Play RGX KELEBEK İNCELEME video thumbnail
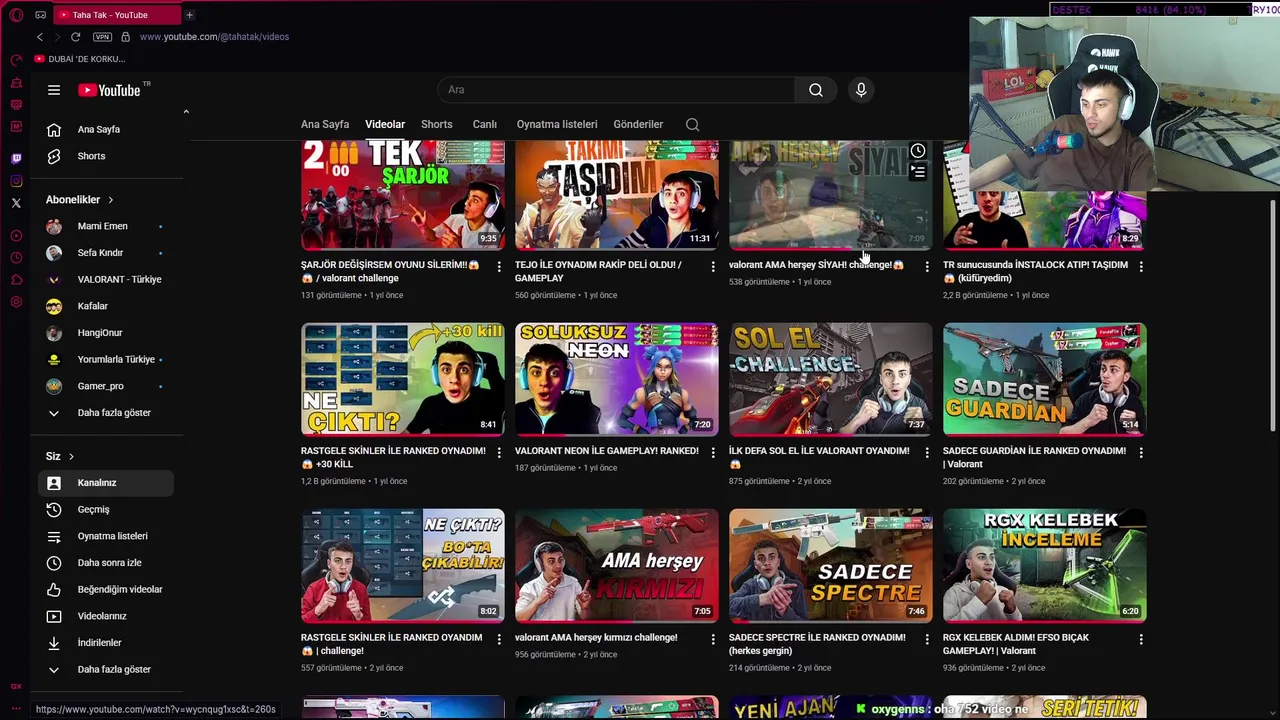The height and width of the screenshot is (720, 1280). click(1045, 565)
